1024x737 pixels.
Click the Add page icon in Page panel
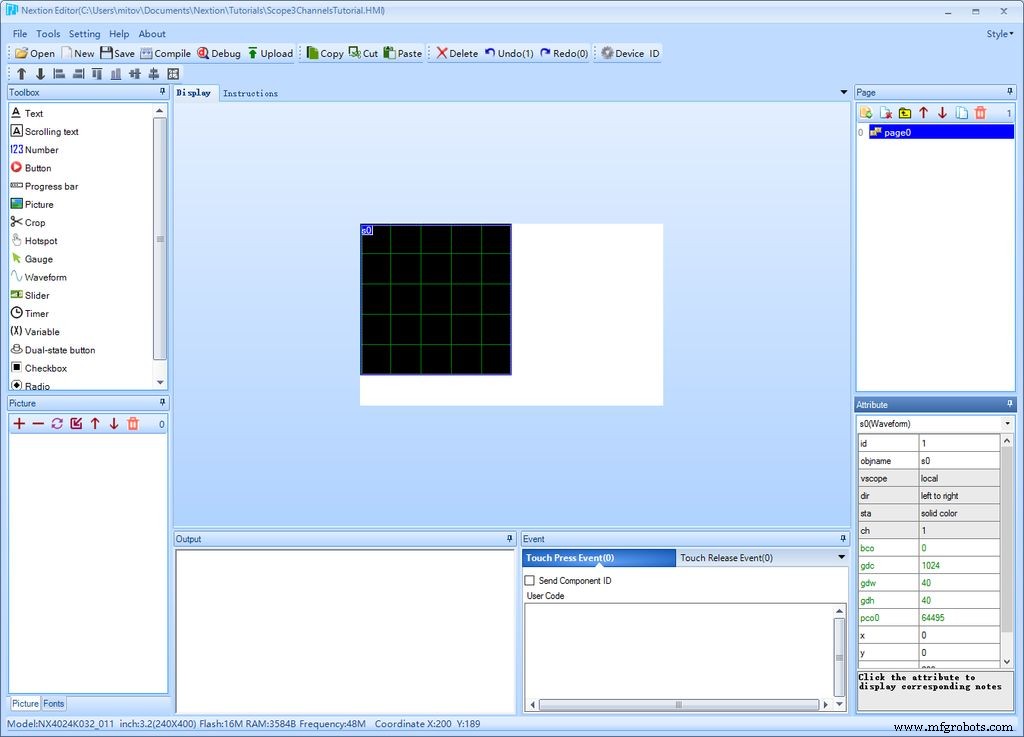[866, 112]
